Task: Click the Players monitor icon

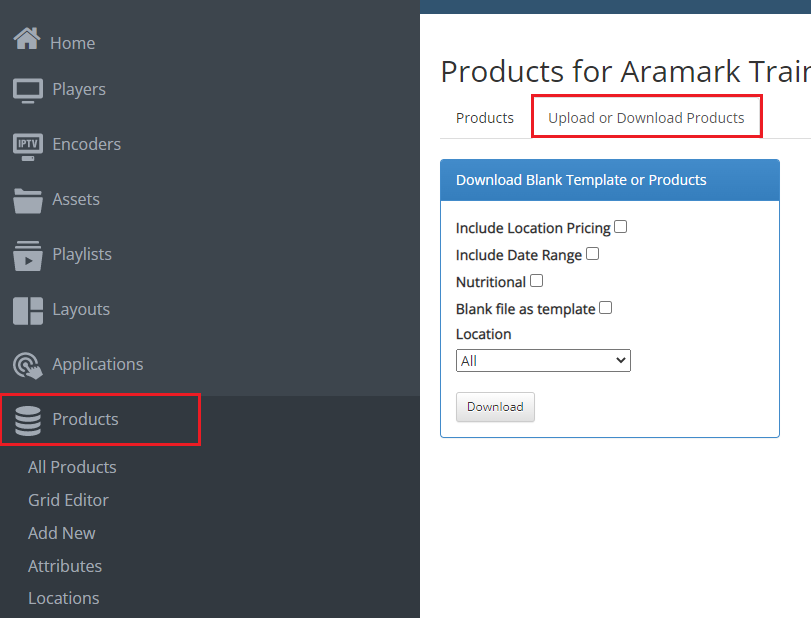Action: coord(28,90)
